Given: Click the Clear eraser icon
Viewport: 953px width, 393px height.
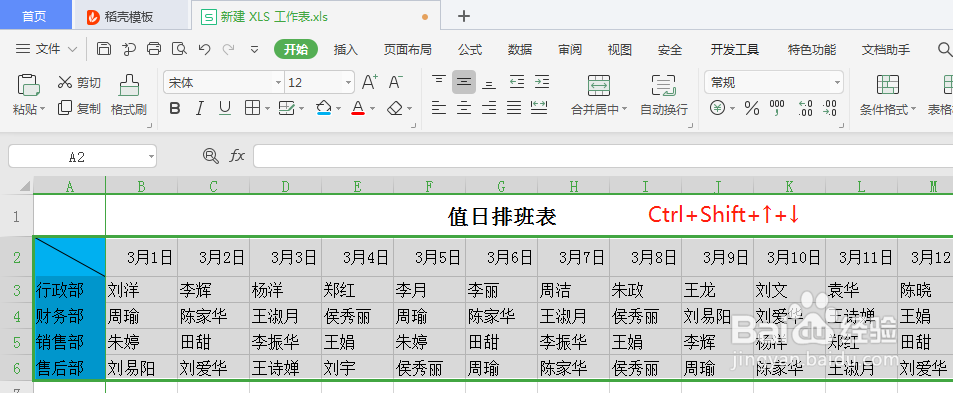Looking at the screenshot, I should tap(395, 109).
